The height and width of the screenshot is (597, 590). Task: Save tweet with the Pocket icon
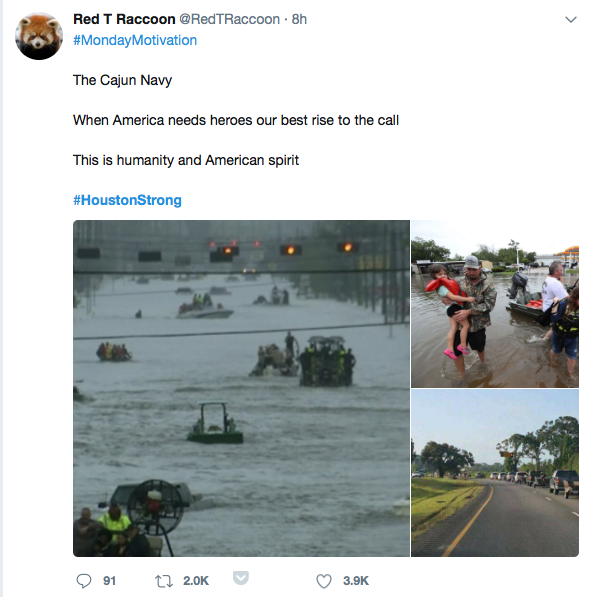[x=241, y=578]
